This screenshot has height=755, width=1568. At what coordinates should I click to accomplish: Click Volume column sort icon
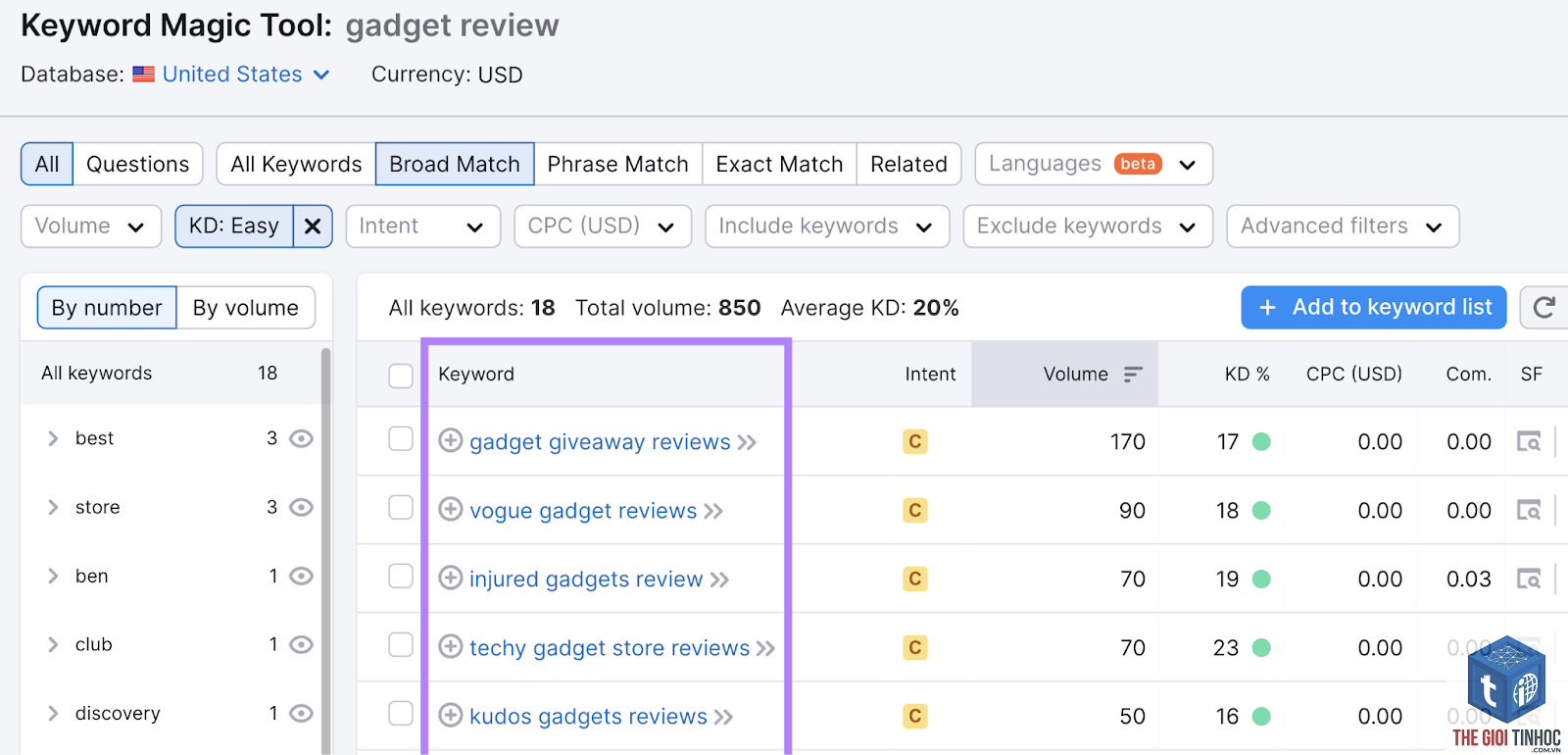(1133, 375)
